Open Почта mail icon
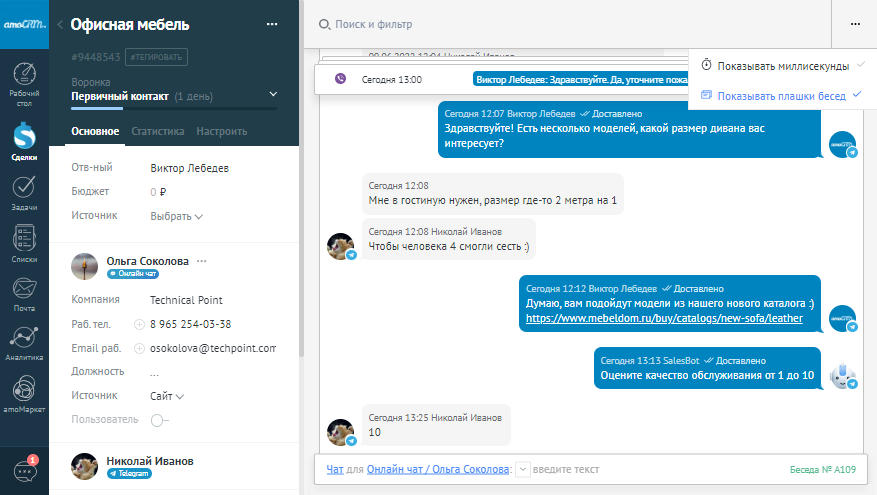Screen dimensions: 877x495 coord(24,293)
